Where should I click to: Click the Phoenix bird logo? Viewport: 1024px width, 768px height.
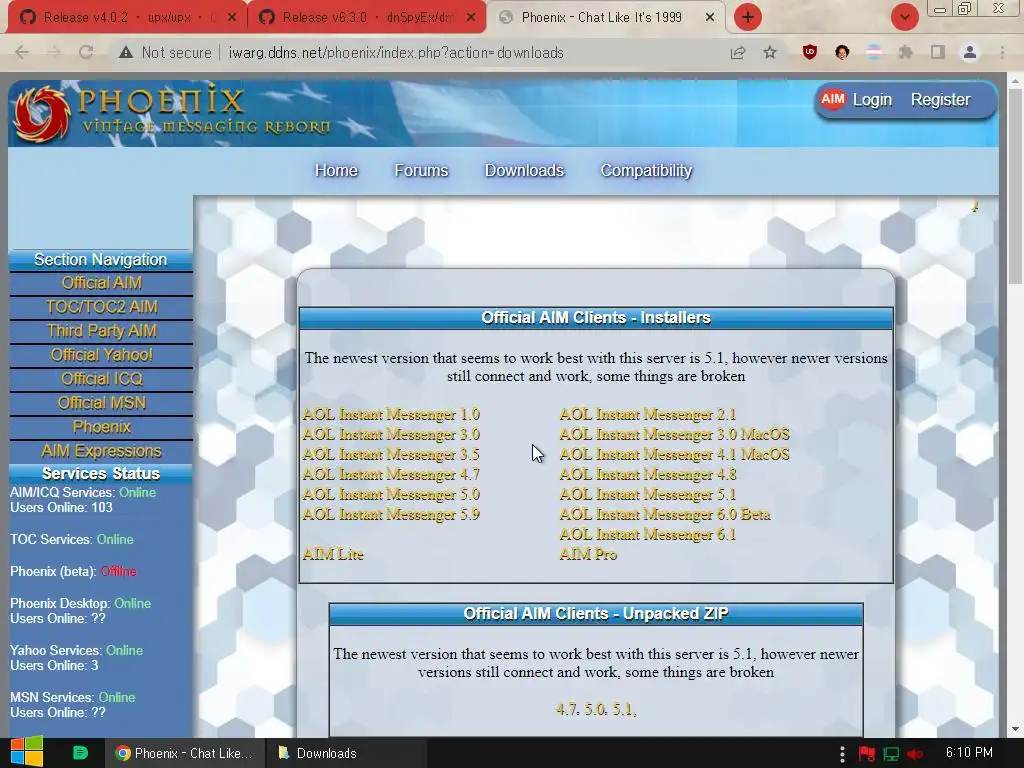[41, 113]
